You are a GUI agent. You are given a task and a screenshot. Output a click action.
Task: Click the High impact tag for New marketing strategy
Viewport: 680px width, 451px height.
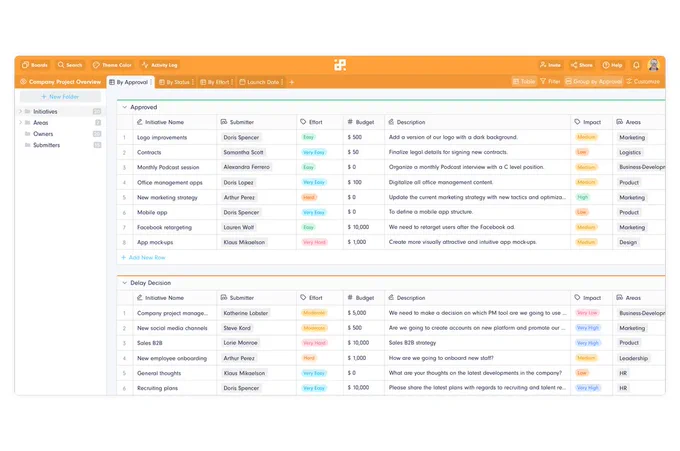tap(582, 197)
